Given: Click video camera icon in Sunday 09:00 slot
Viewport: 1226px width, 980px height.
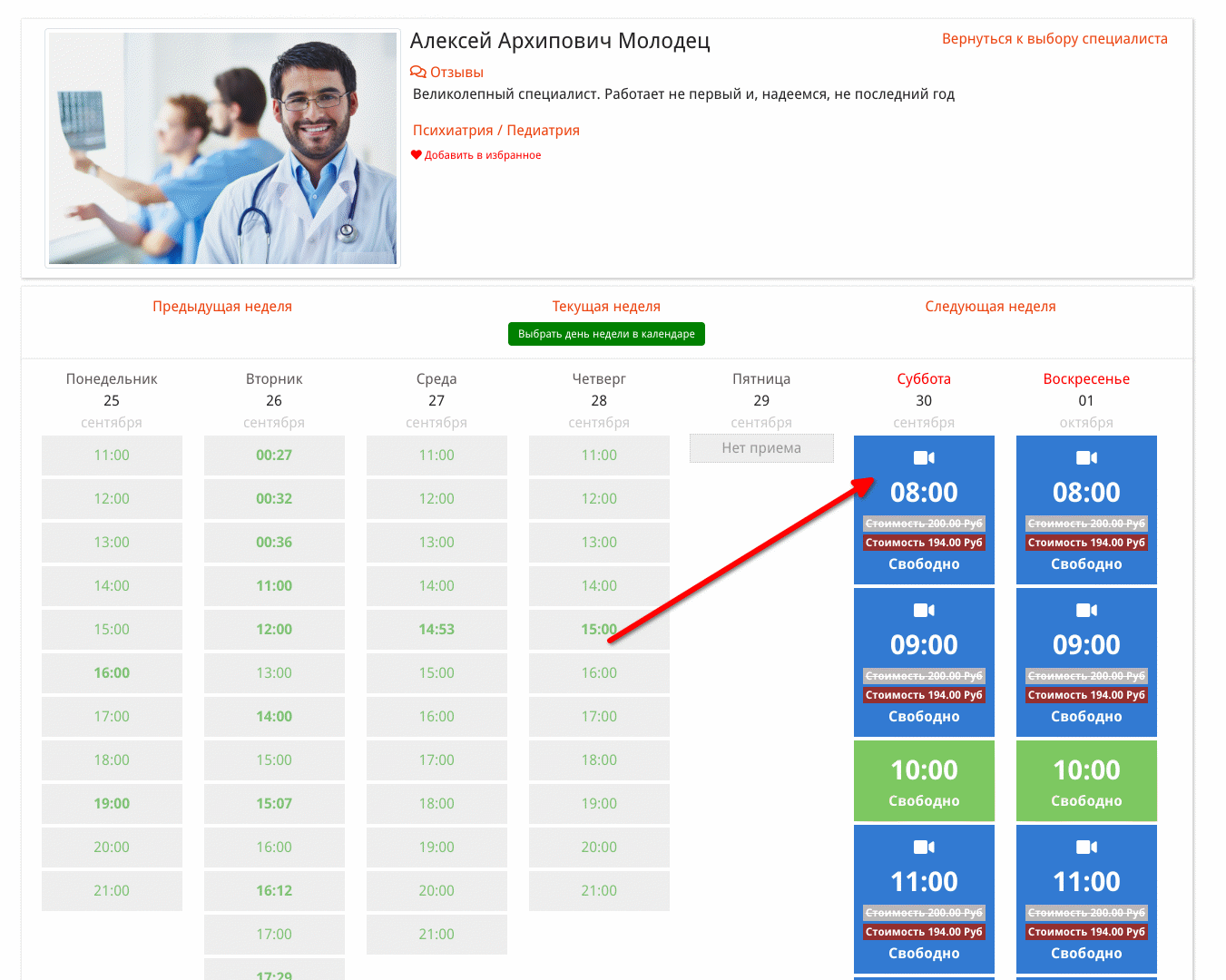Looking at the screenshot, I should [x=1086, y=611].
